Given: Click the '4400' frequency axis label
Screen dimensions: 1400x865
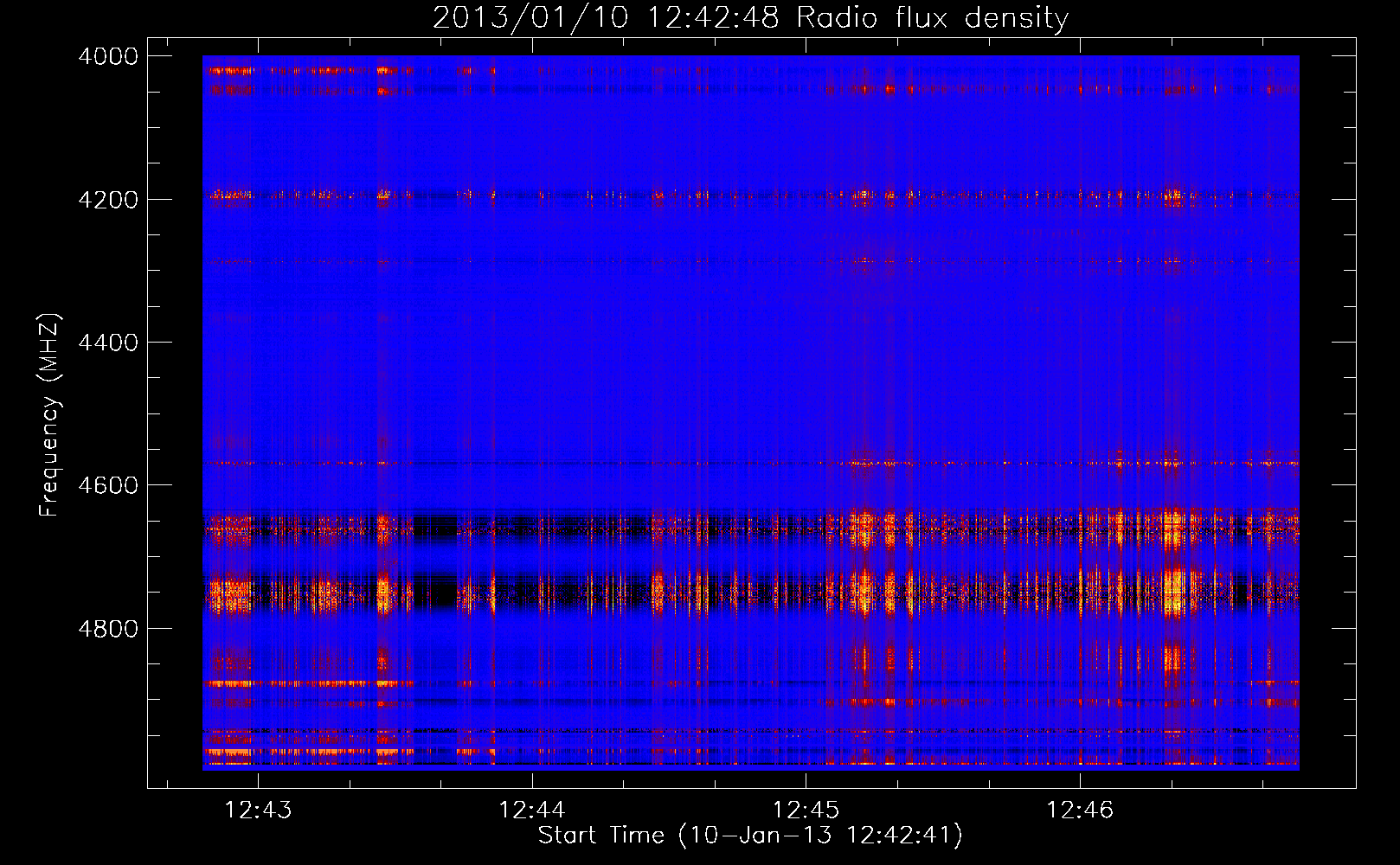Looking at the screenshot, I should (108, 343).
